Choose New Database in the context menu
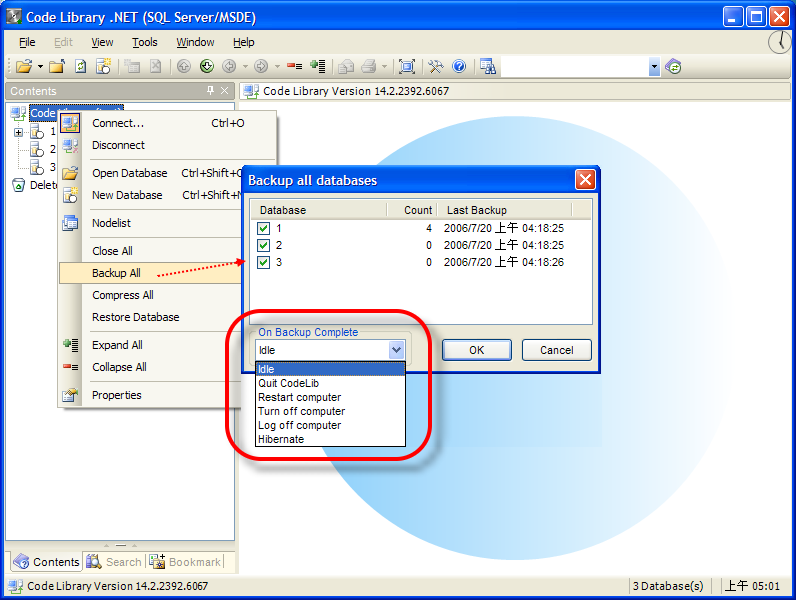 click(x=151, y=195)
